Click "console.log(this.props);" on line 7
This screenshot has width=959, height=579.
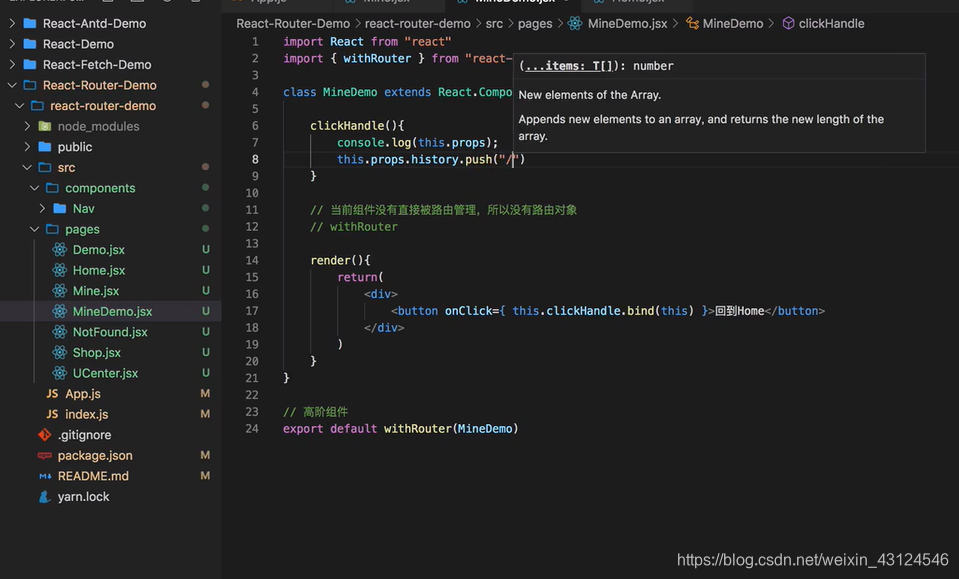[x=418, y=142]
